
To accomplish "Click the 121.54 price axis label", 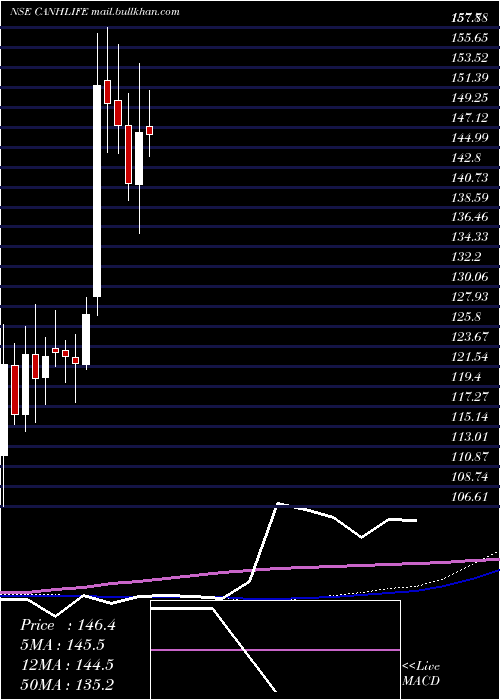I will [x=469, y=357].
